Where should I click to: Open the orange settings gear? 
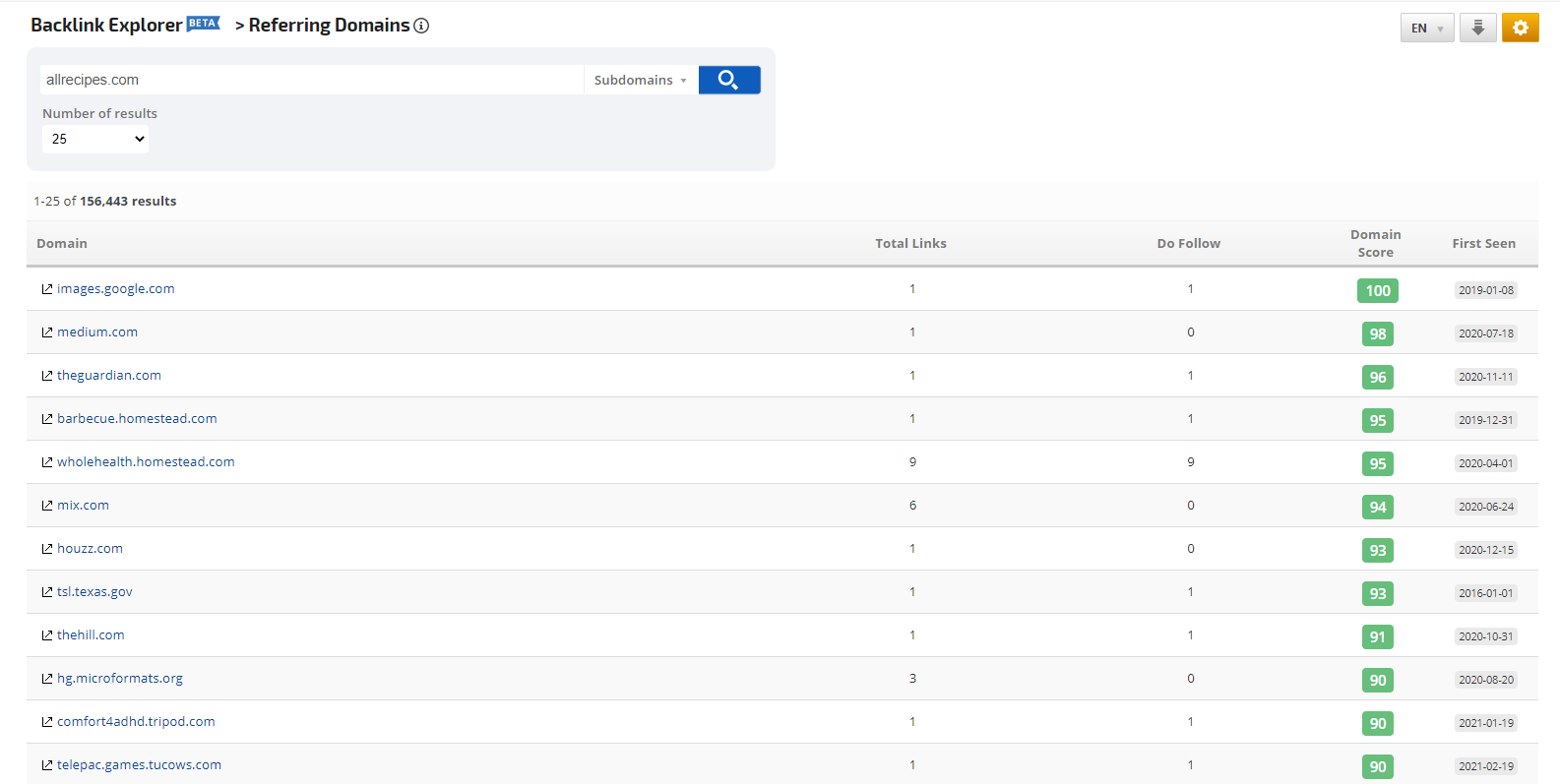1520,28
